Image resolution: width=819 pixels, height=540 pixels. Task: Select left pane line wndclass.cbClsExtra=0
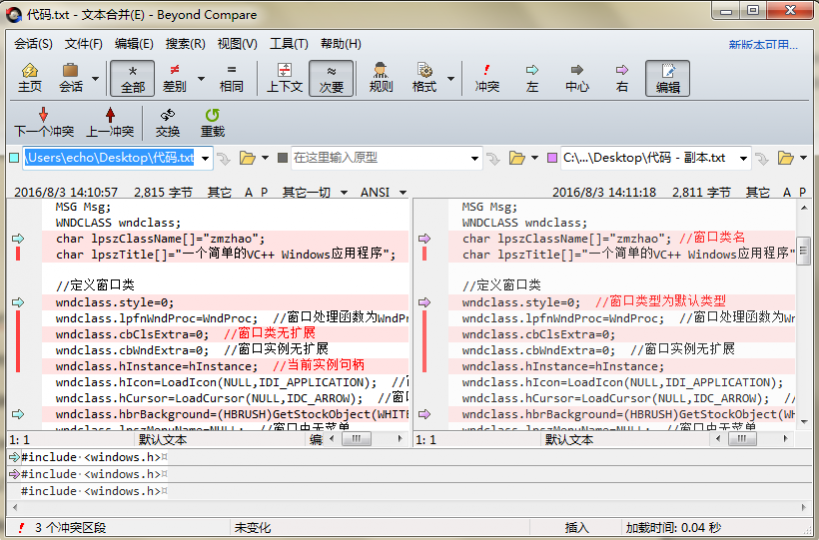(225, 334)
